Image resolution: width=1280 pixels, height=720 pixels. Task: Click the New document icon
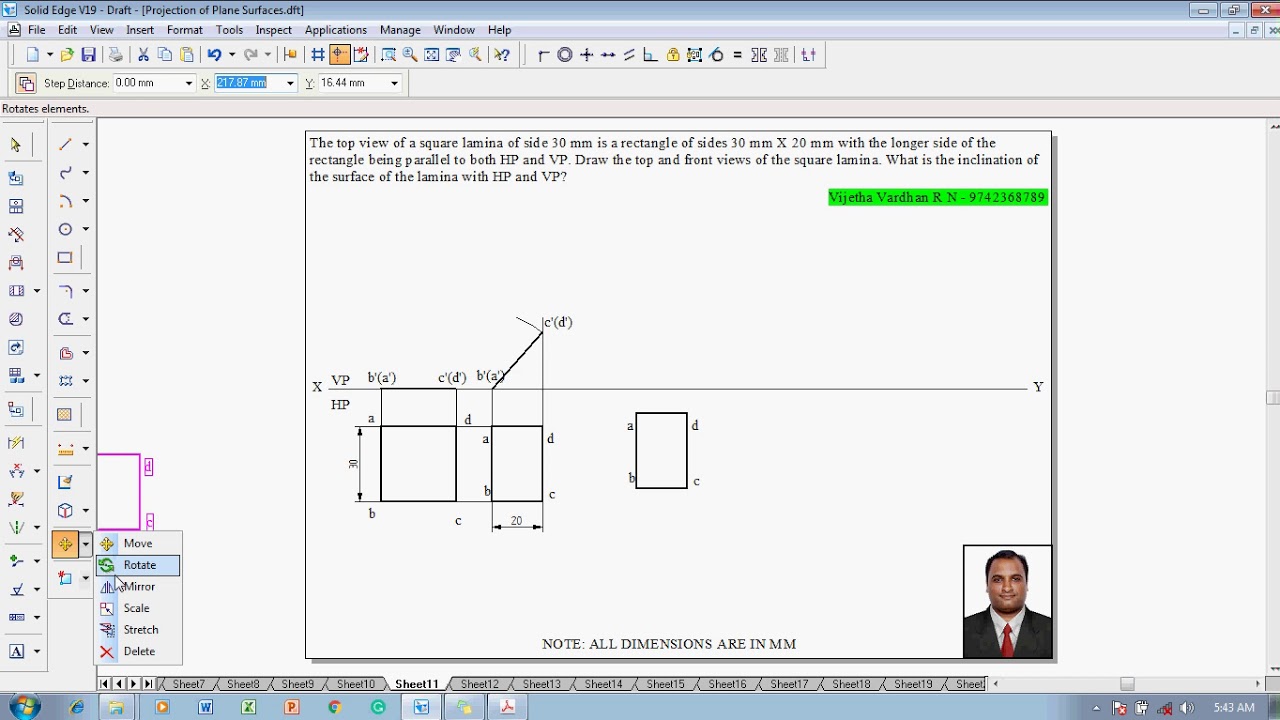(x=33, y=55)
